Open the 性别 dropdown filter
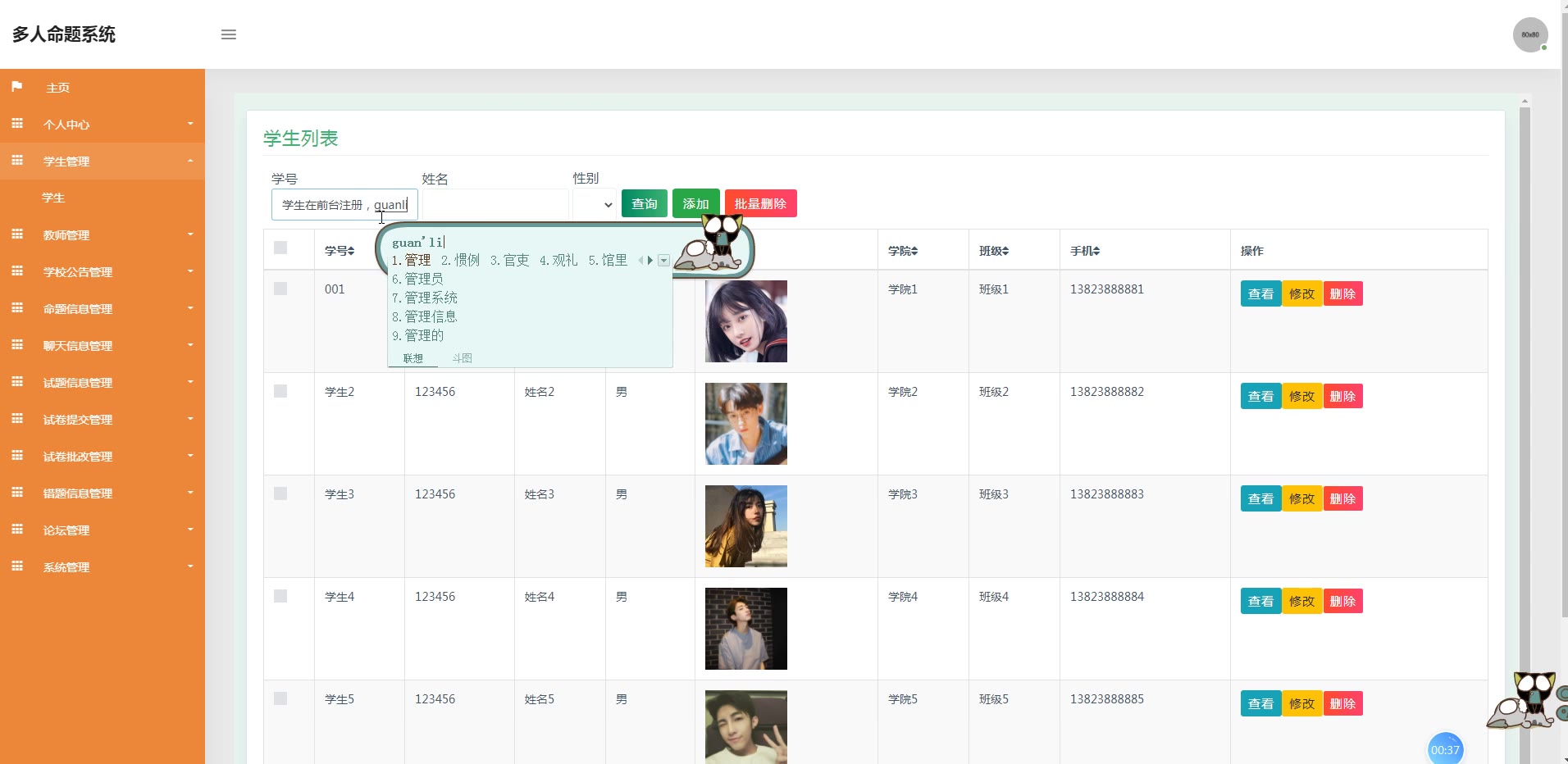This screenshot has height=764, width=1568. (x=595, y=204)
